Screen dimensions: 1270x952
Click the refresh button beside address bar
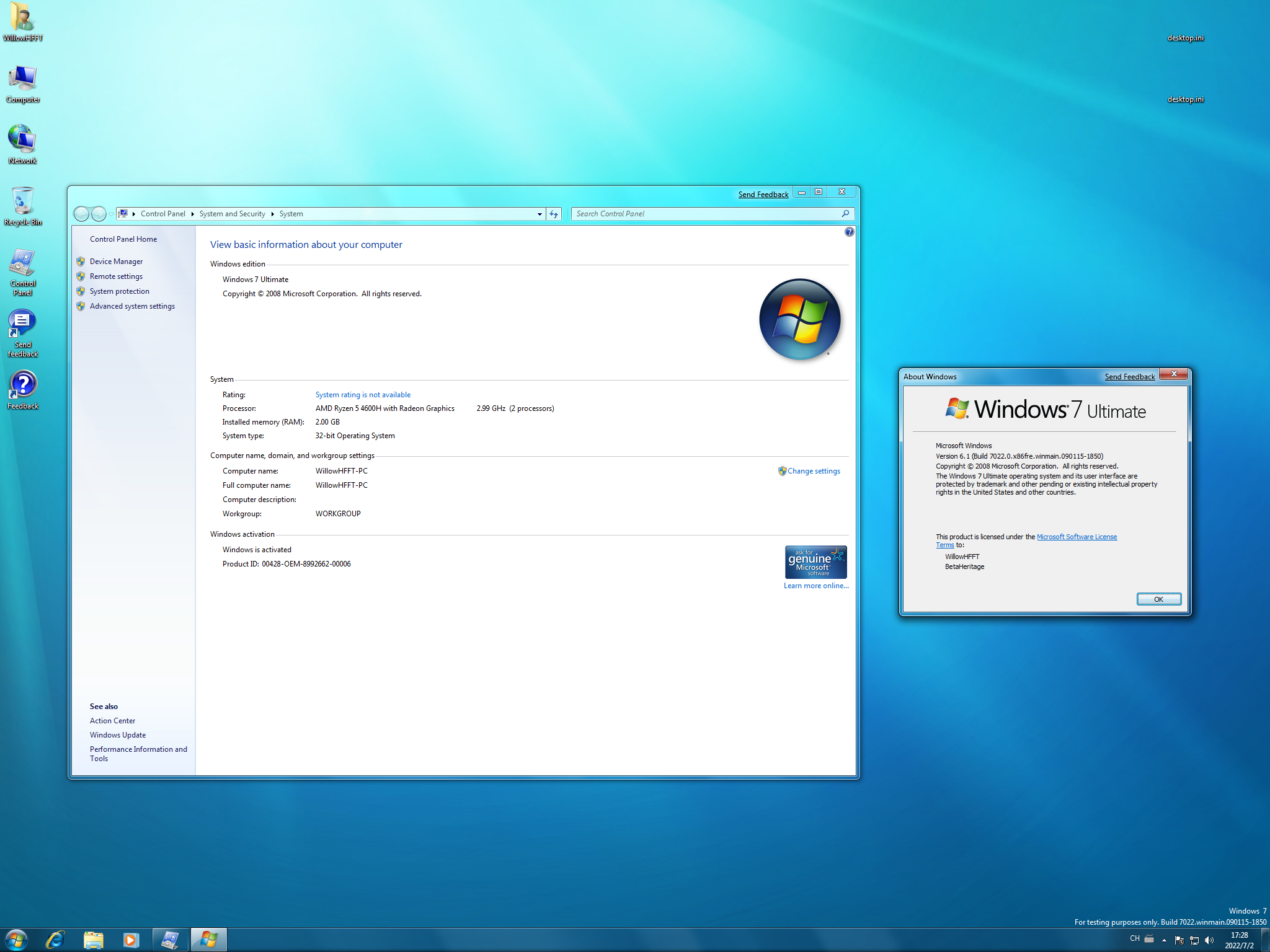click(554, 214)
